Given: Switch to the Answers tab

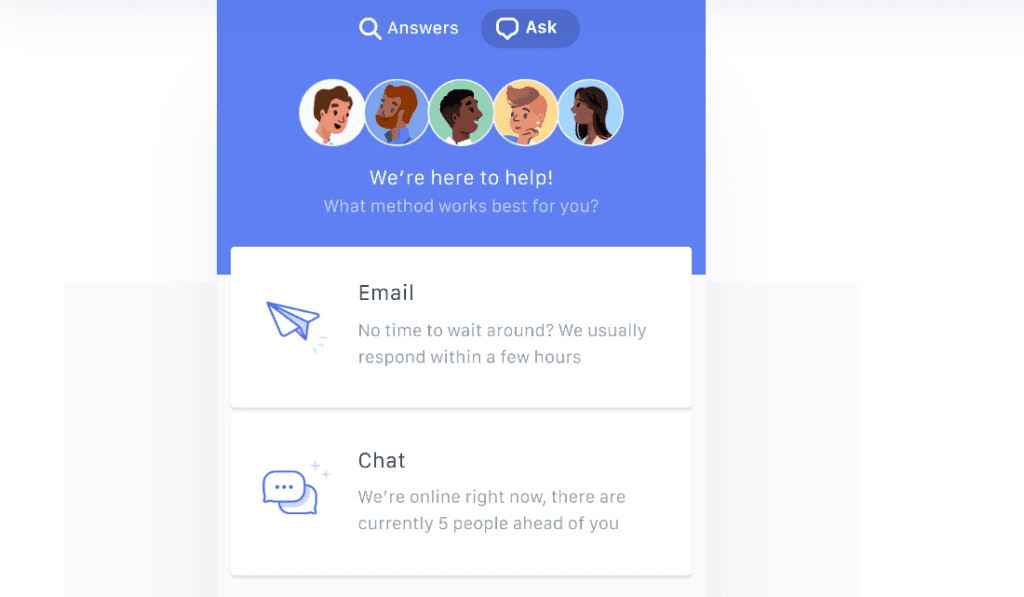Looking at the screenshot, I should [x=409, y=28].
